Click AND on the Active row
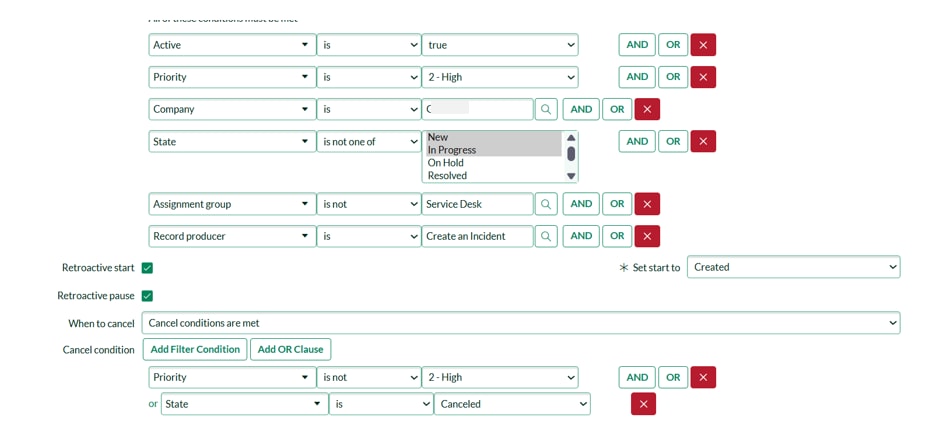The height and width of the screenshot is (429, 925). (637, 45)
